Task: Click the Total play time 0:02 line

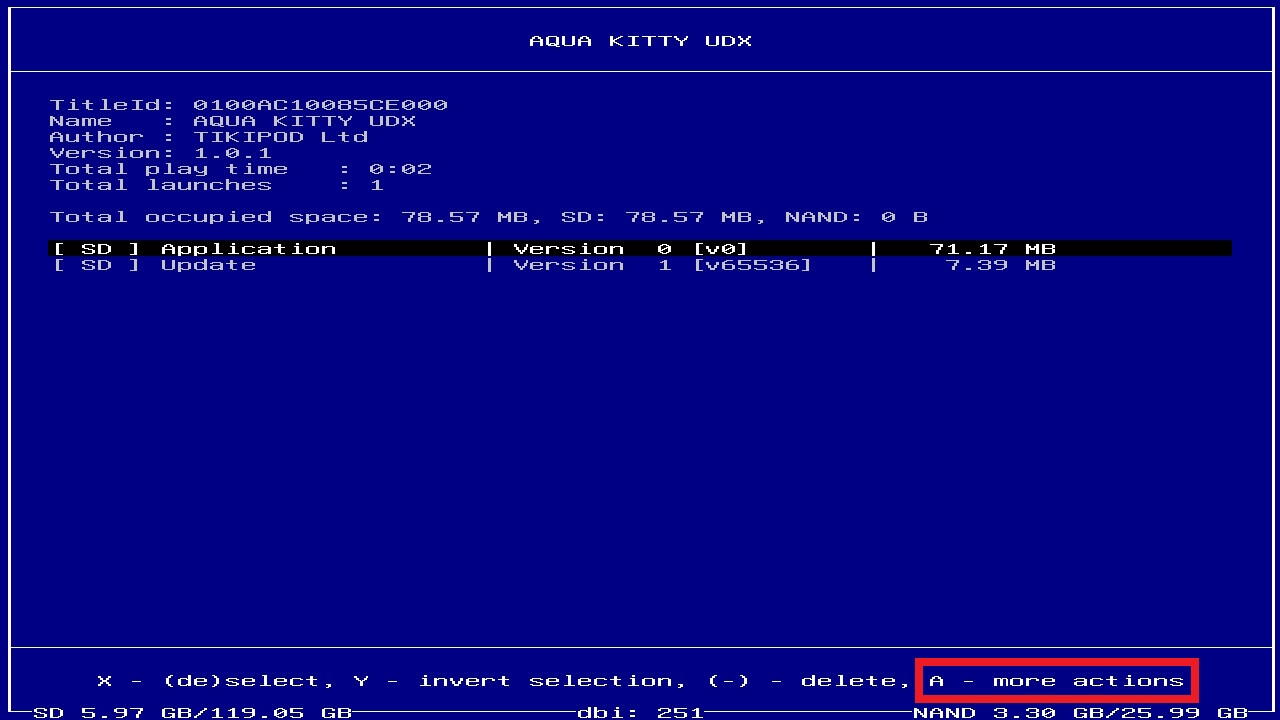Action: 241,169
